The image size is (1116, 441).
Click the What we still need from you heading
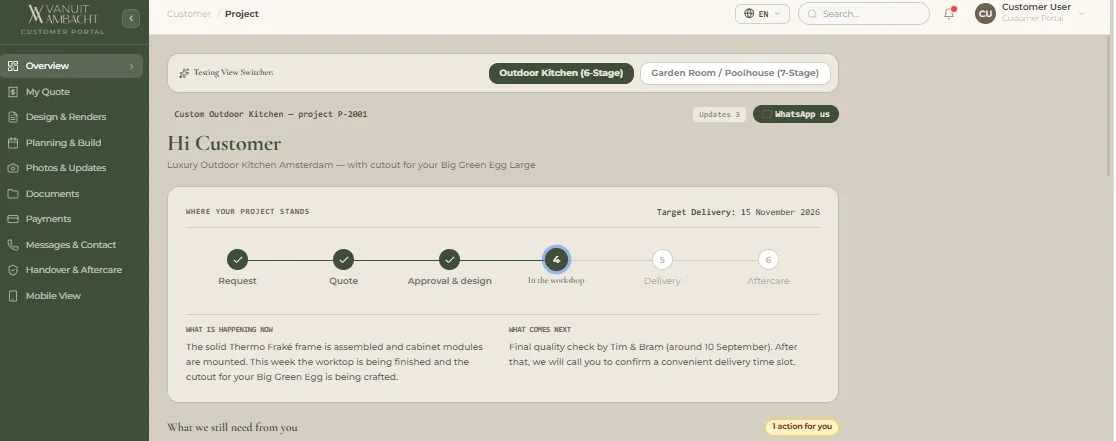tap(232, 427)
